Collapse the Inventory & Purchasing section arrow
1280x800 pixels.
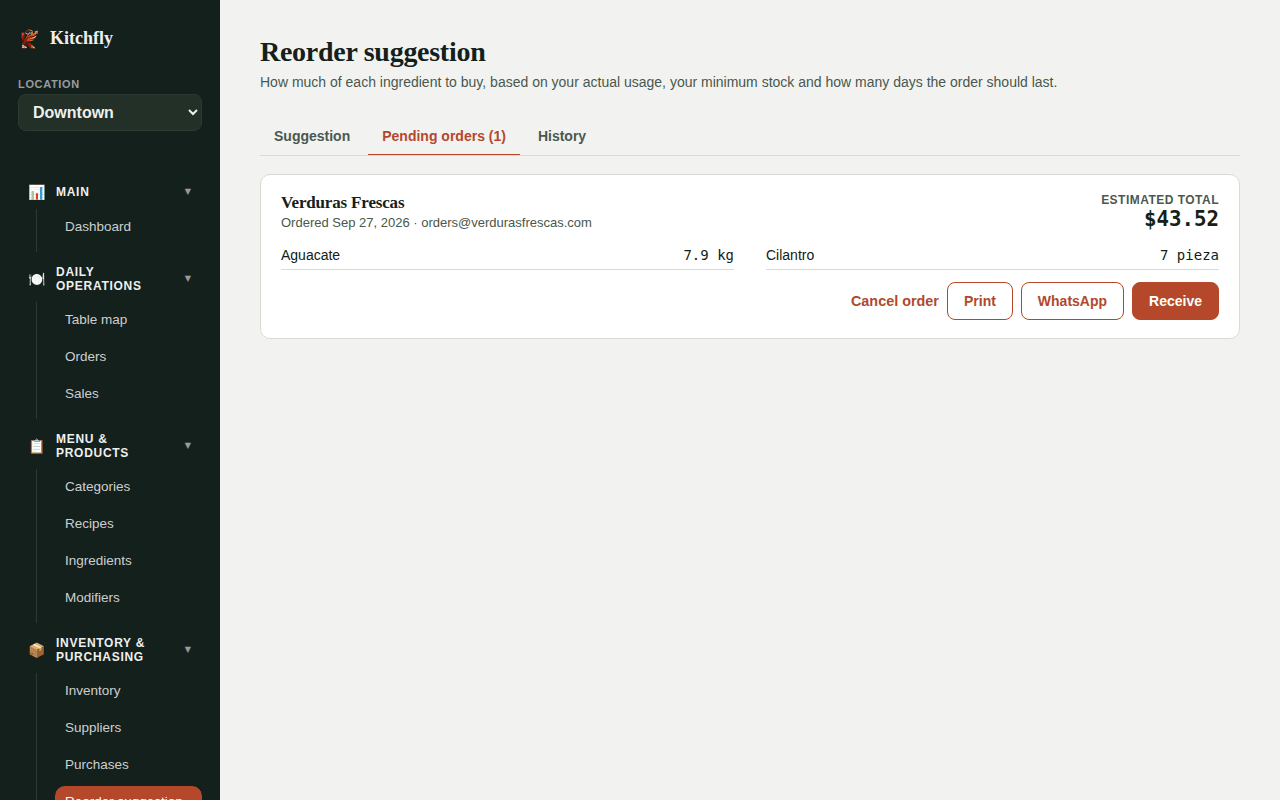coord(188,649)
